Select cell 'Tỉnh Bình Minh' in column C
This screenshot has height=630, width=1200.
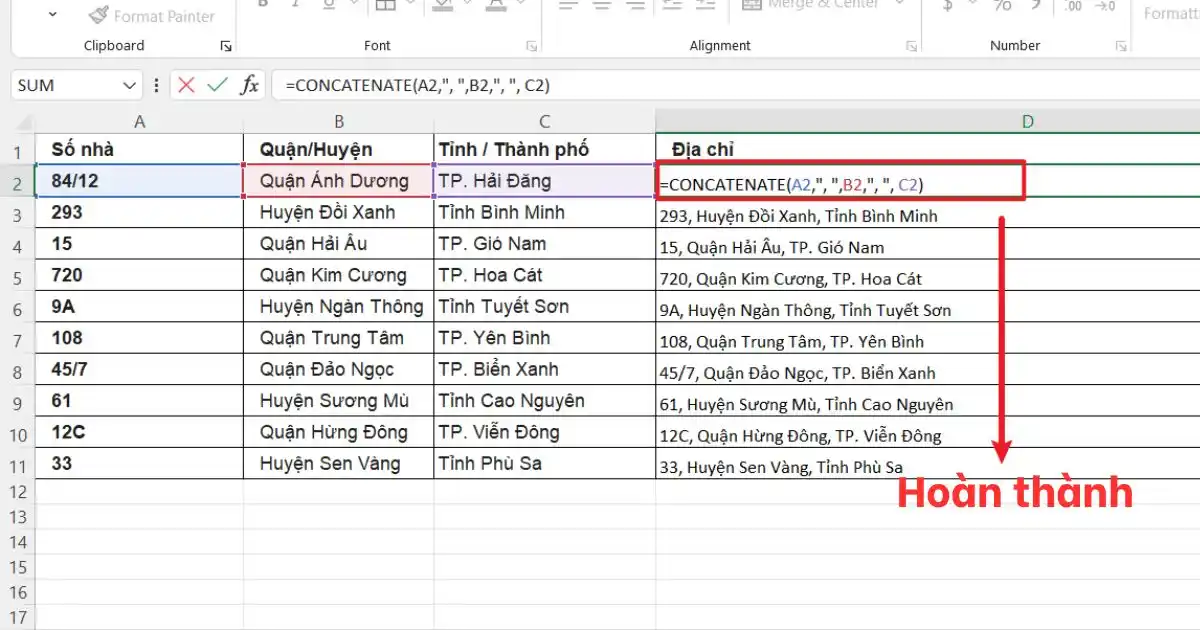(545, 213)
